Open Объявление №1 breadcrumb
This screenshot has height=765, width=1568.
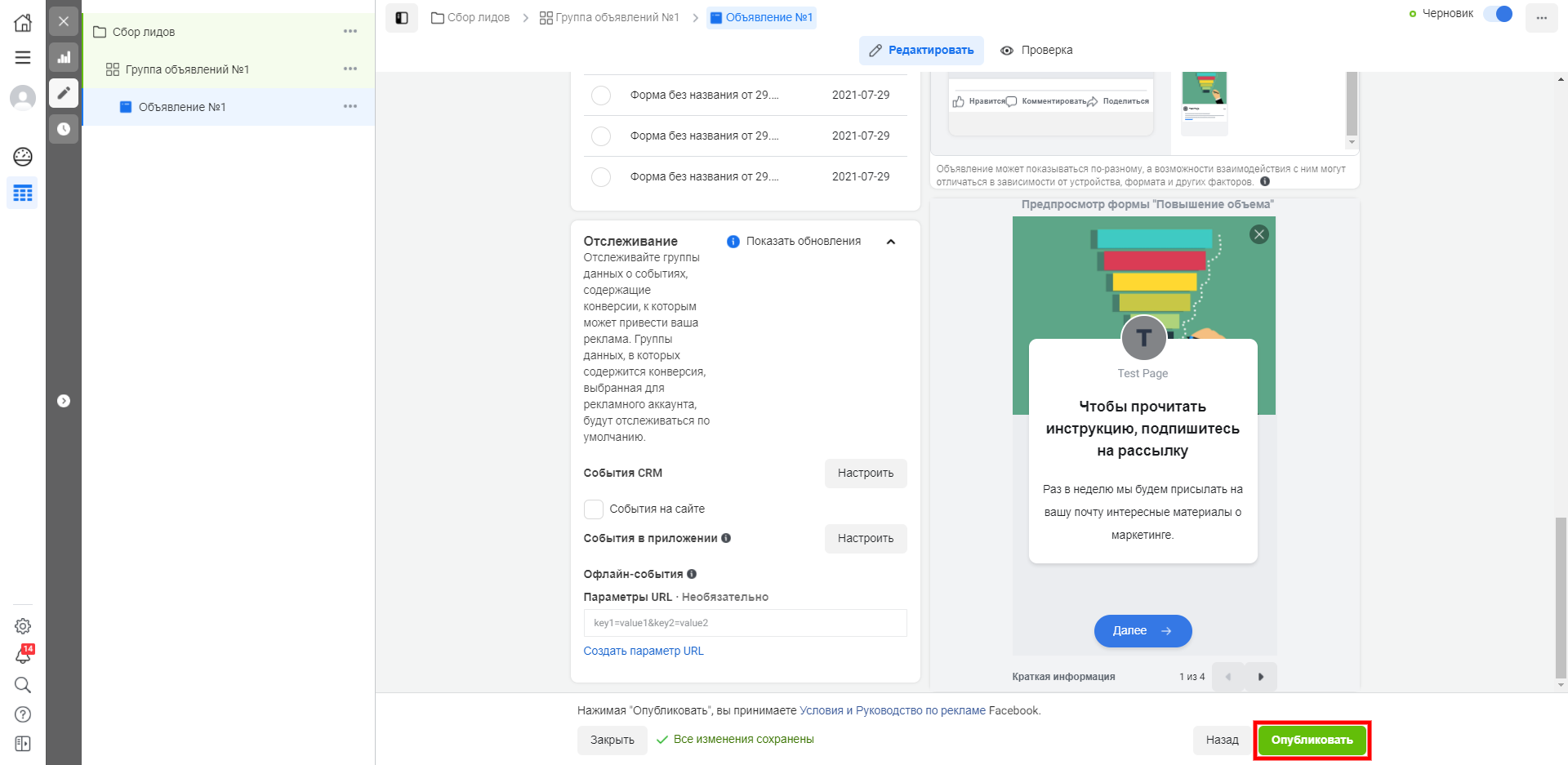click(x=761, y=17)
